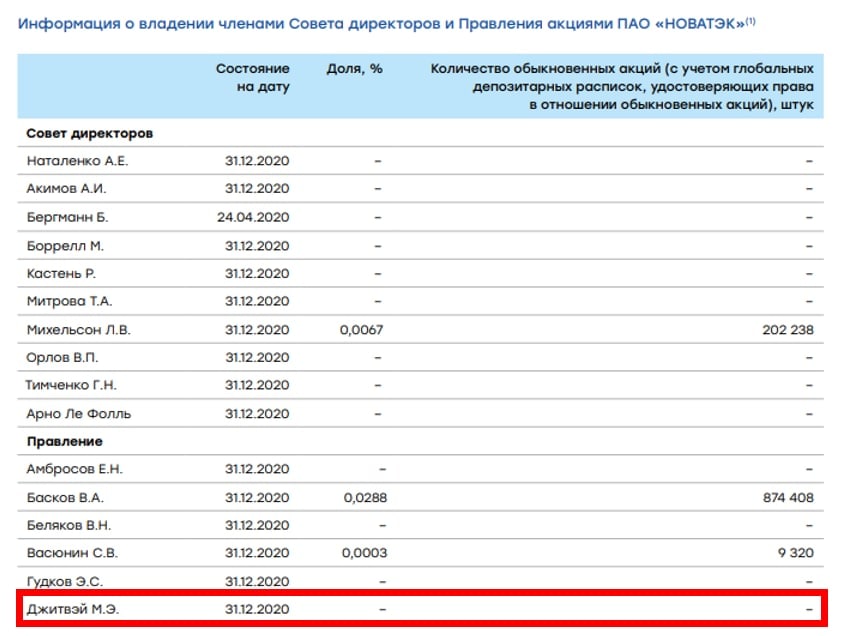The width and height of the screenshot is (841, 636).
Task: Click the name 'Беляков В.Н.'
Action: coord(69,526)
